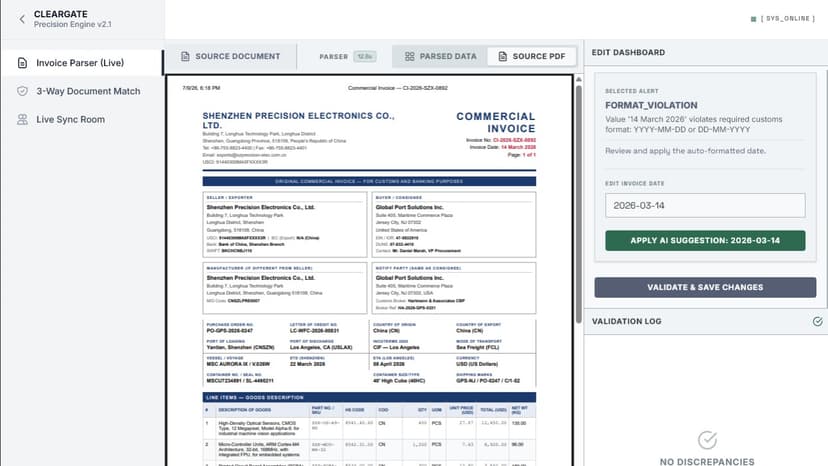Click the parser time badge 12.8s
Image resolution: width=828 pixels, height=466 pixels.
coord(364,57)
